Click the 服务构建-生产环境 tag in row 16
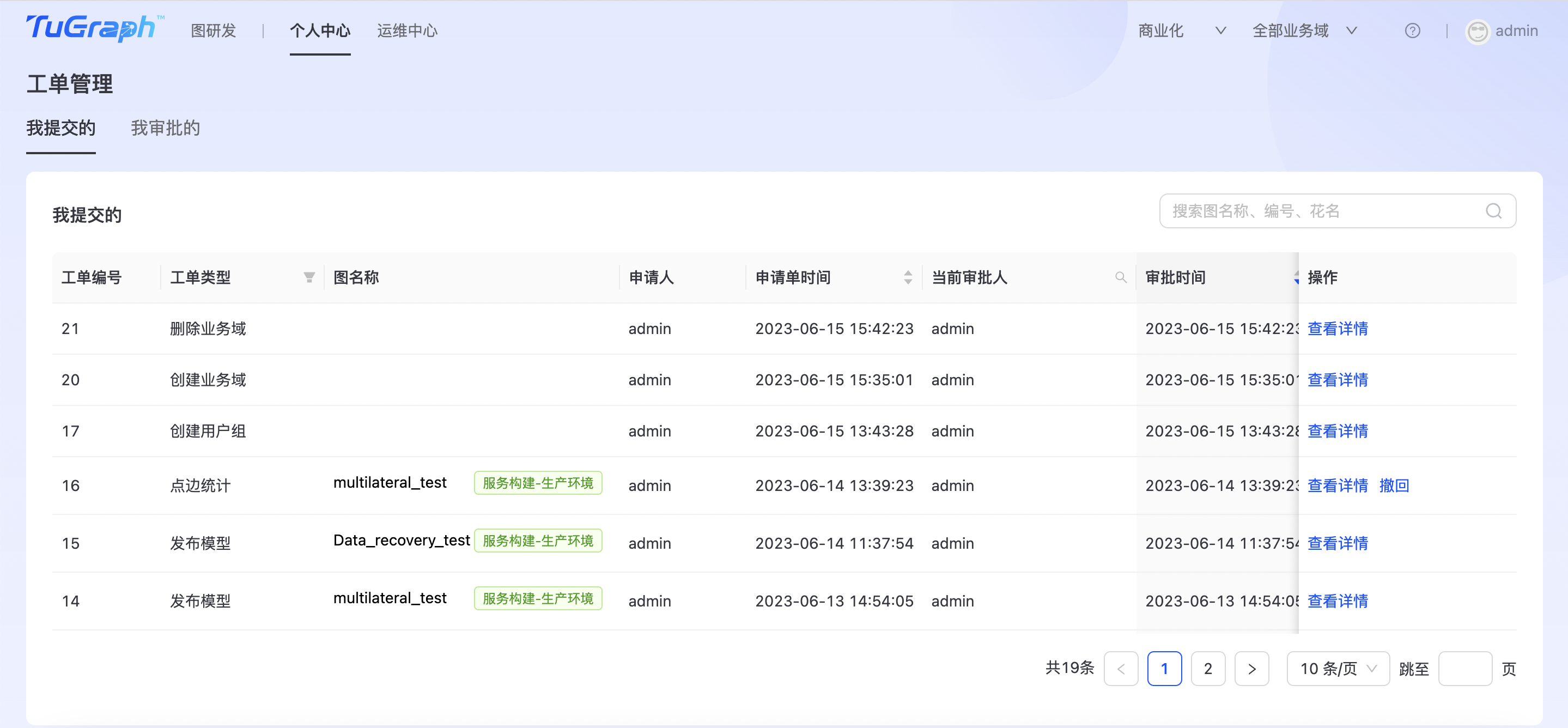Viewport: 1568px width, 728px height. [538, 483]
